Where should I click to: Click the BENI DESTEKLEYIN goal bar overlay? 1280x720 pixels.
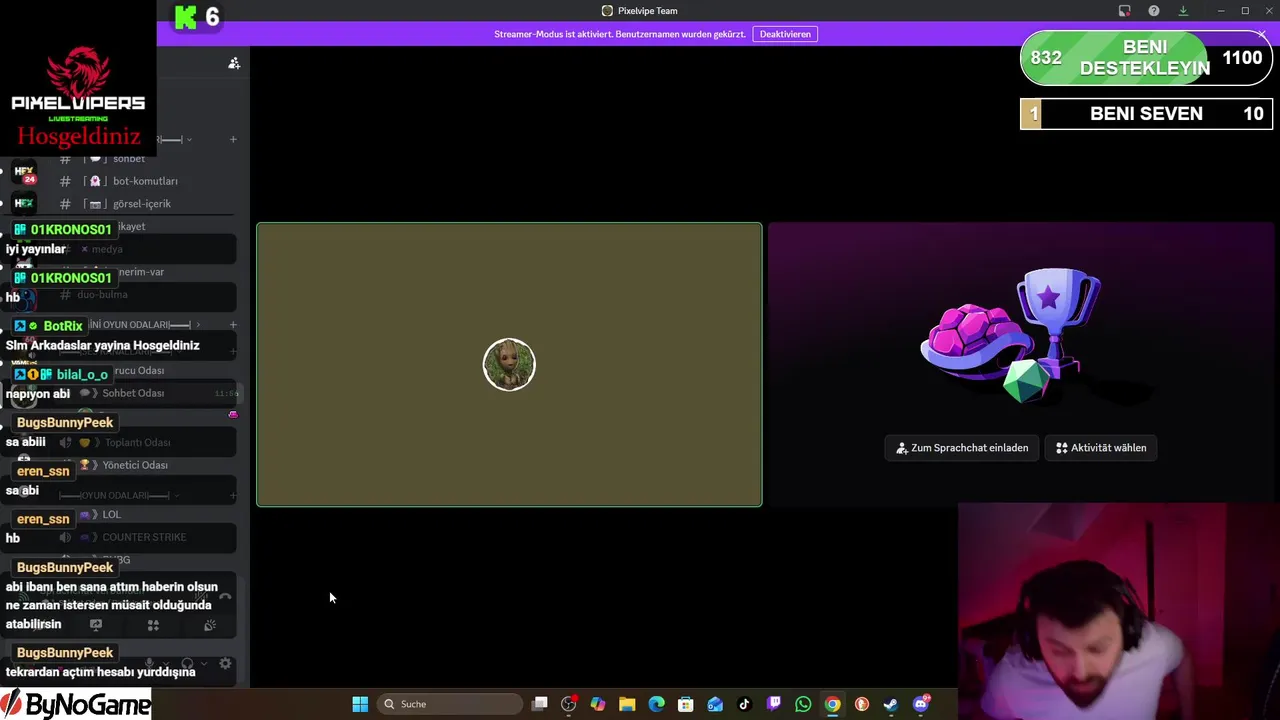[1146, 58]
